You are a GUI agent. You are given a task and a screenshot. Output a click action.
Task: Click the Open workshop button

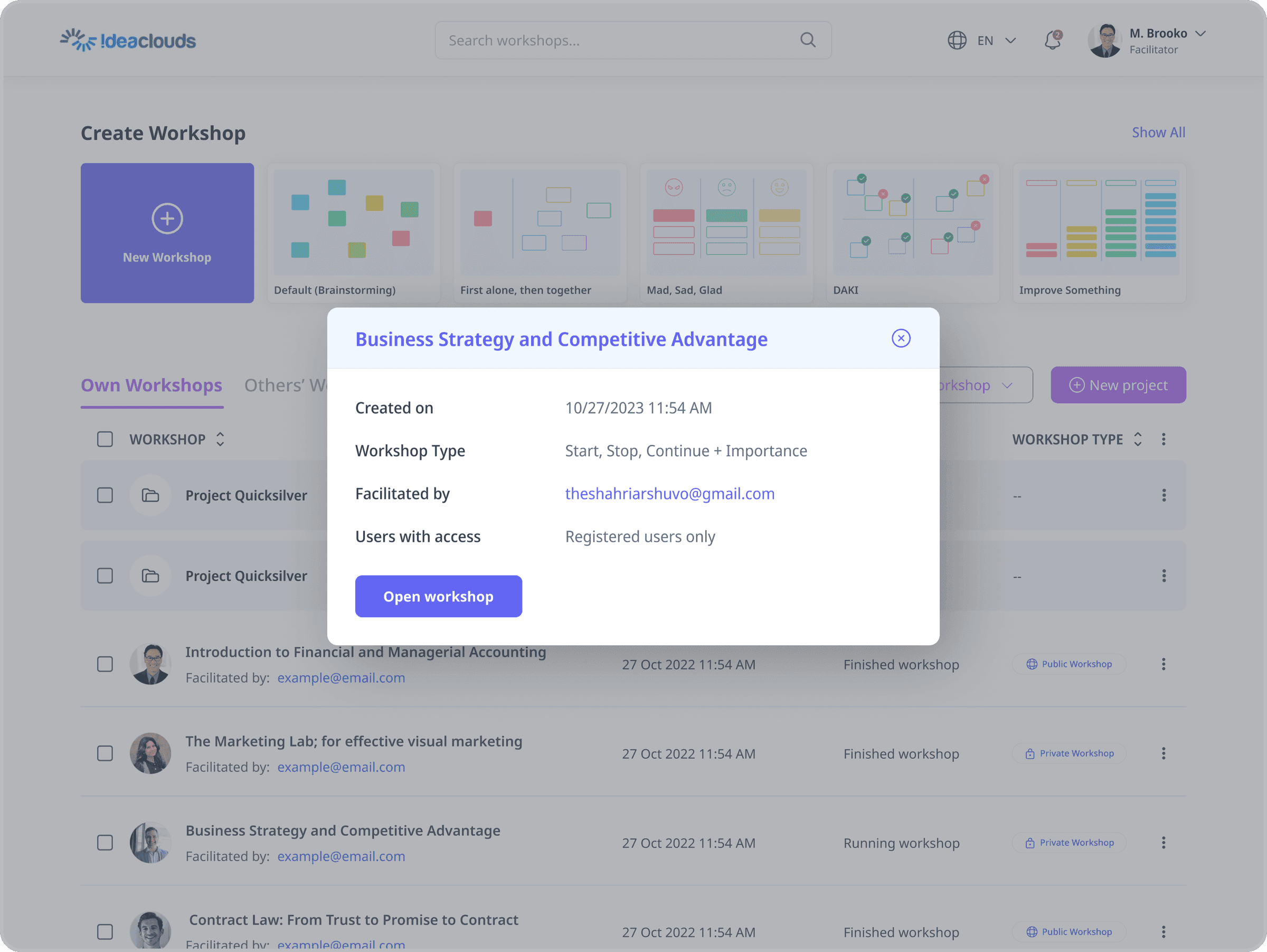click(438, 596)
